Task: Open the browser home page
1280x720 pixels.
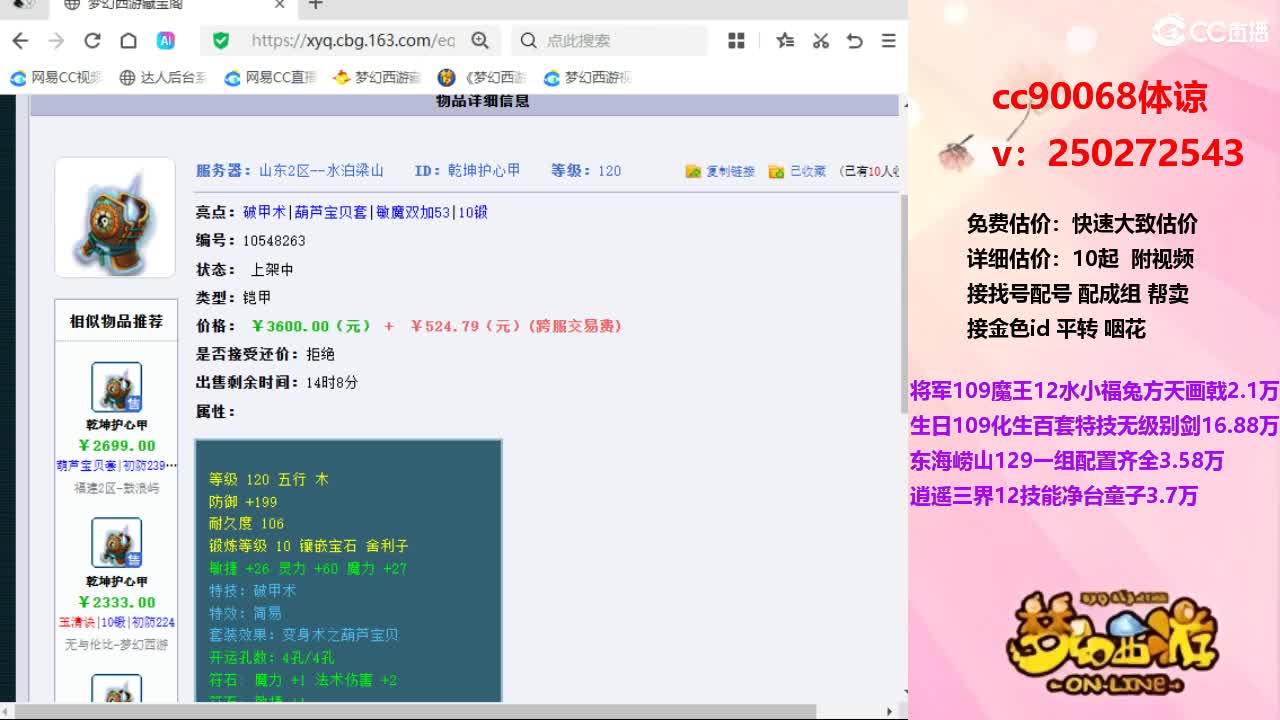Action: click(x=128, y=41)
